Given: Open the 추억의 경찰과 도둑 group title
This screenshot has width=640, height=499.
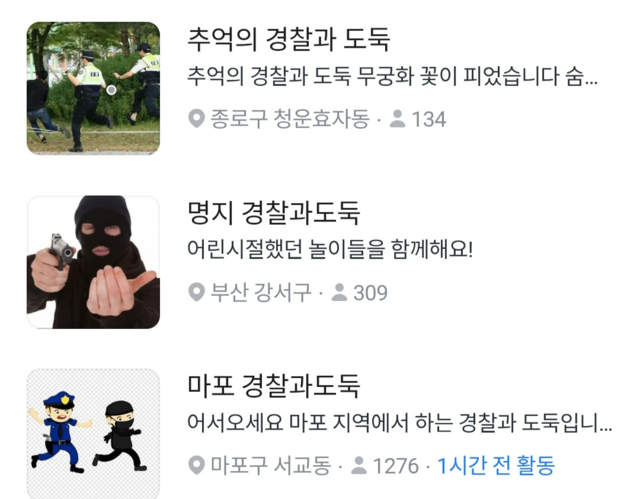Looking at the screenshot, I should [x=289, y=39].
